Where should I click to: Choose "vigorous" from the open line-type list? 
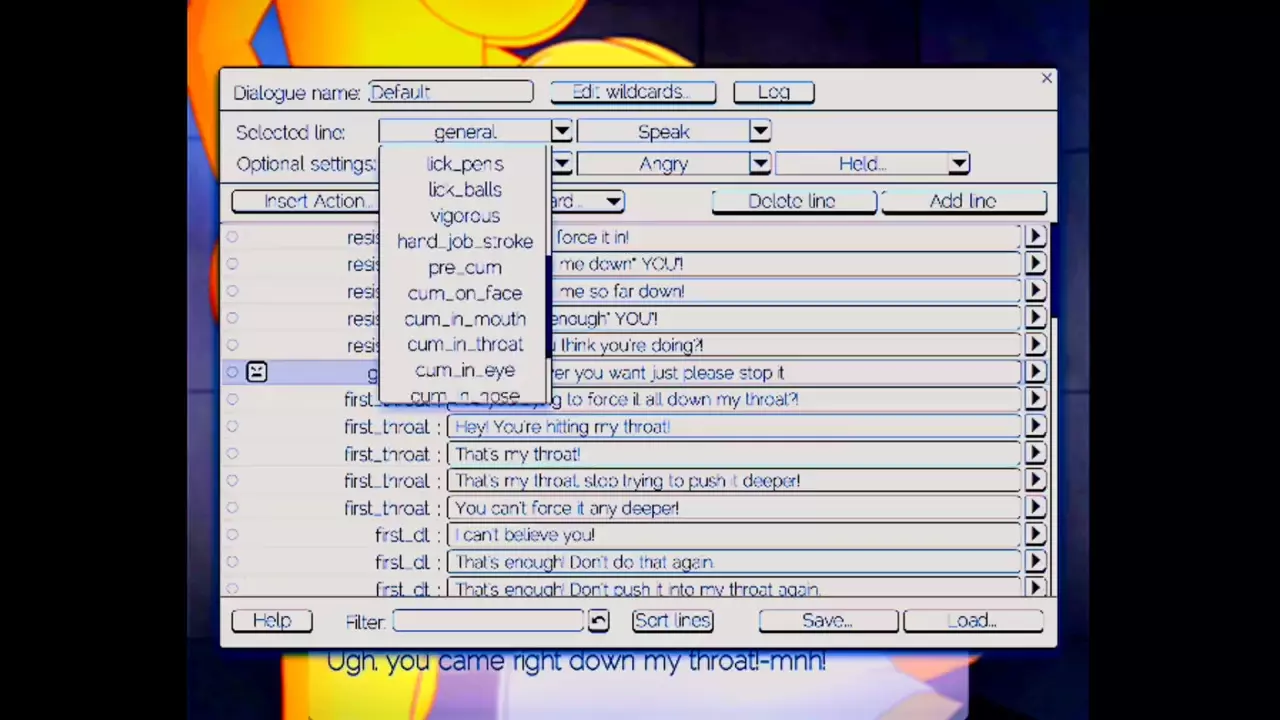tap(464, 216)
